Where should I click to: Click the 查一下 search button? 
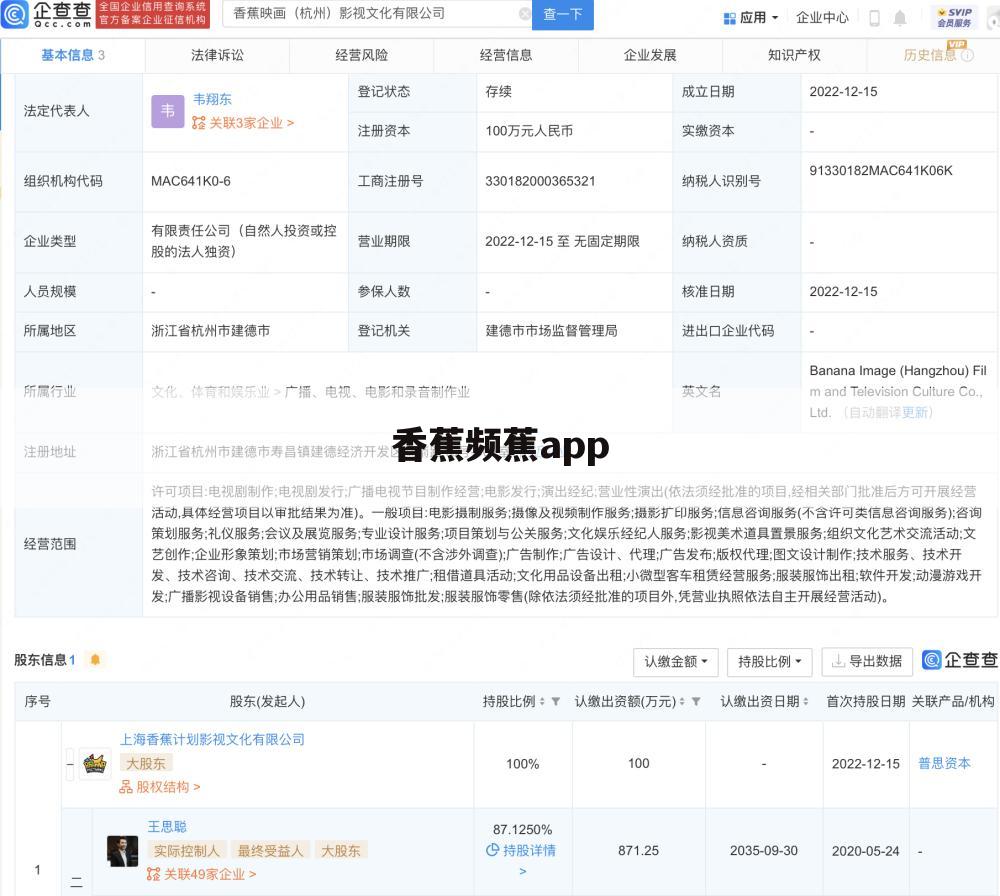[x=563, y=14]
